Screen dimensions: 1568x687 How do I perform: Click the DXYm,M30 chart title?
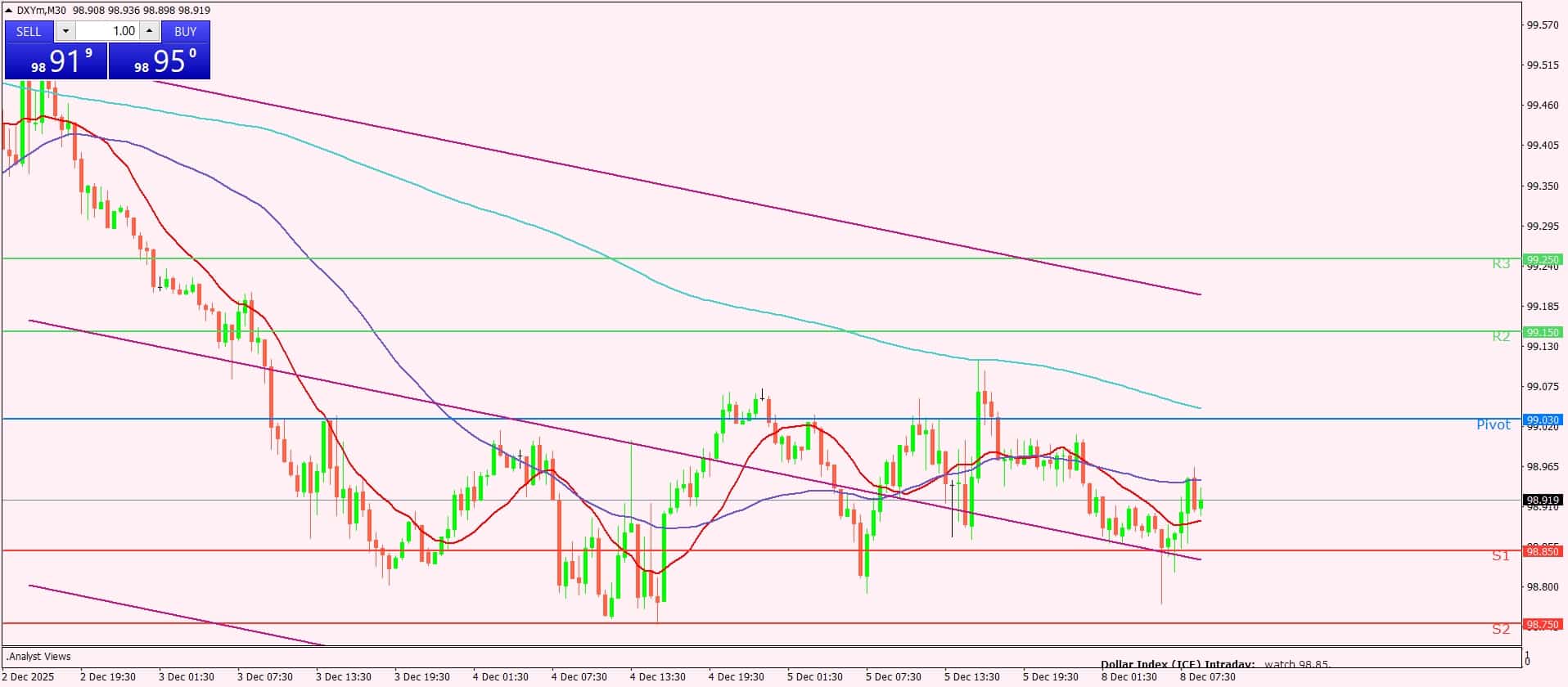(41, 11)
